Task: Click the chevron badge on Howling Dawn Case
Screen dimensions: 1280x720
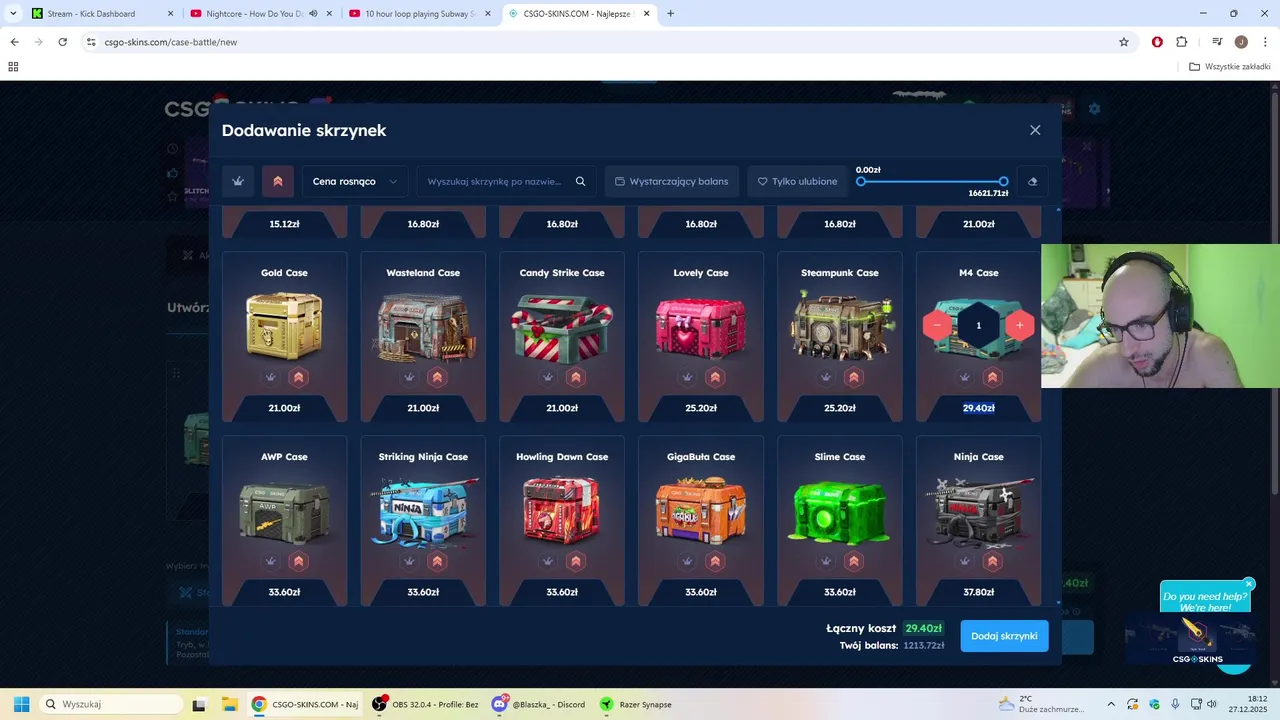Action: pos(576,561)
